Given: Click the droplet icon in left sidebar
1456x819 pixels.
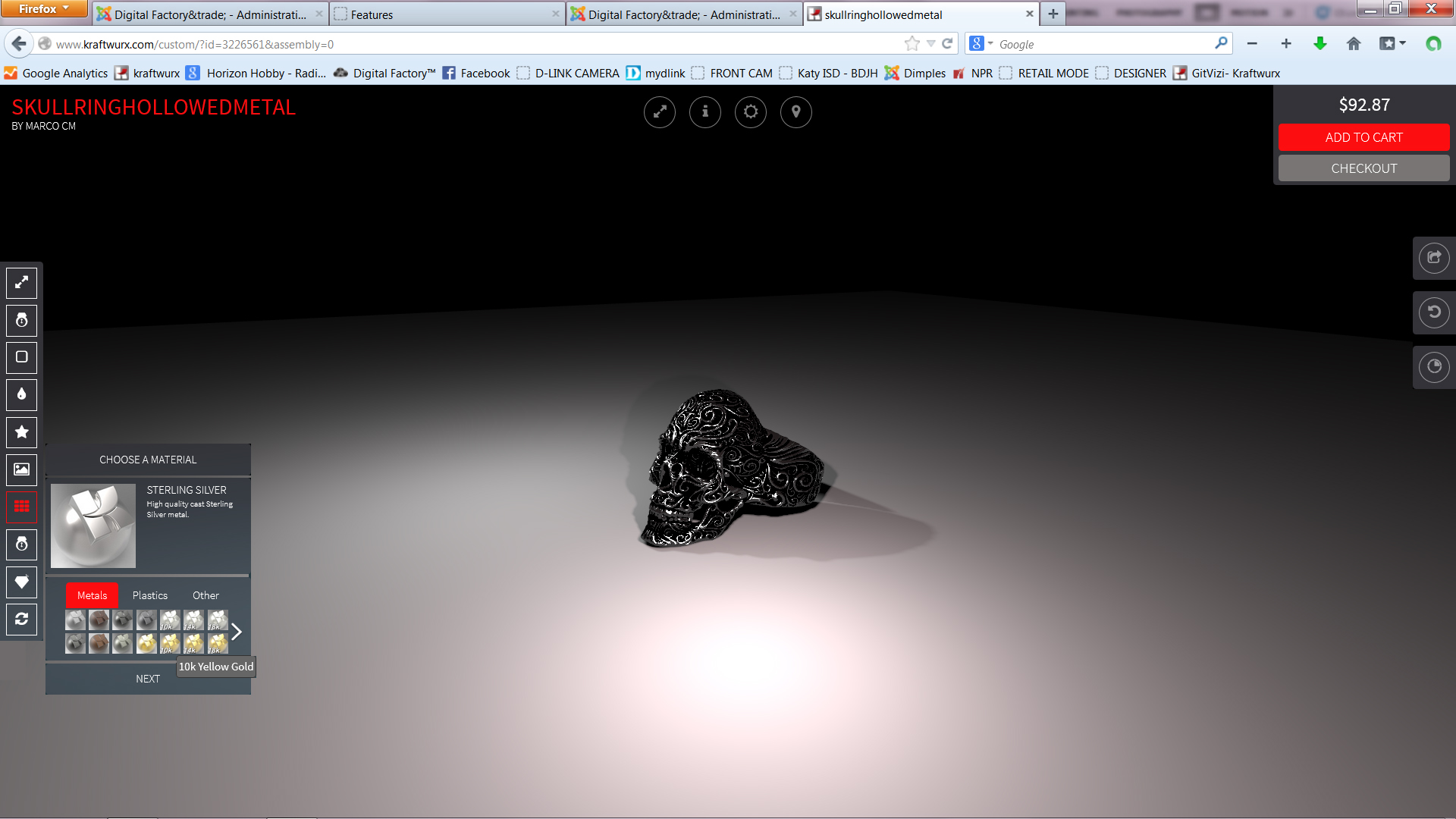Looking at the screenshot, I should click(x=22, y=394).
